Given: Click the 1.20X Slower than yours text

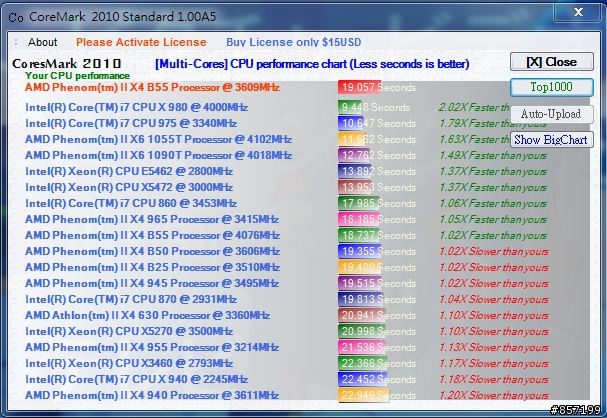Looking at the screenshot, I should [x=494, y=396].
